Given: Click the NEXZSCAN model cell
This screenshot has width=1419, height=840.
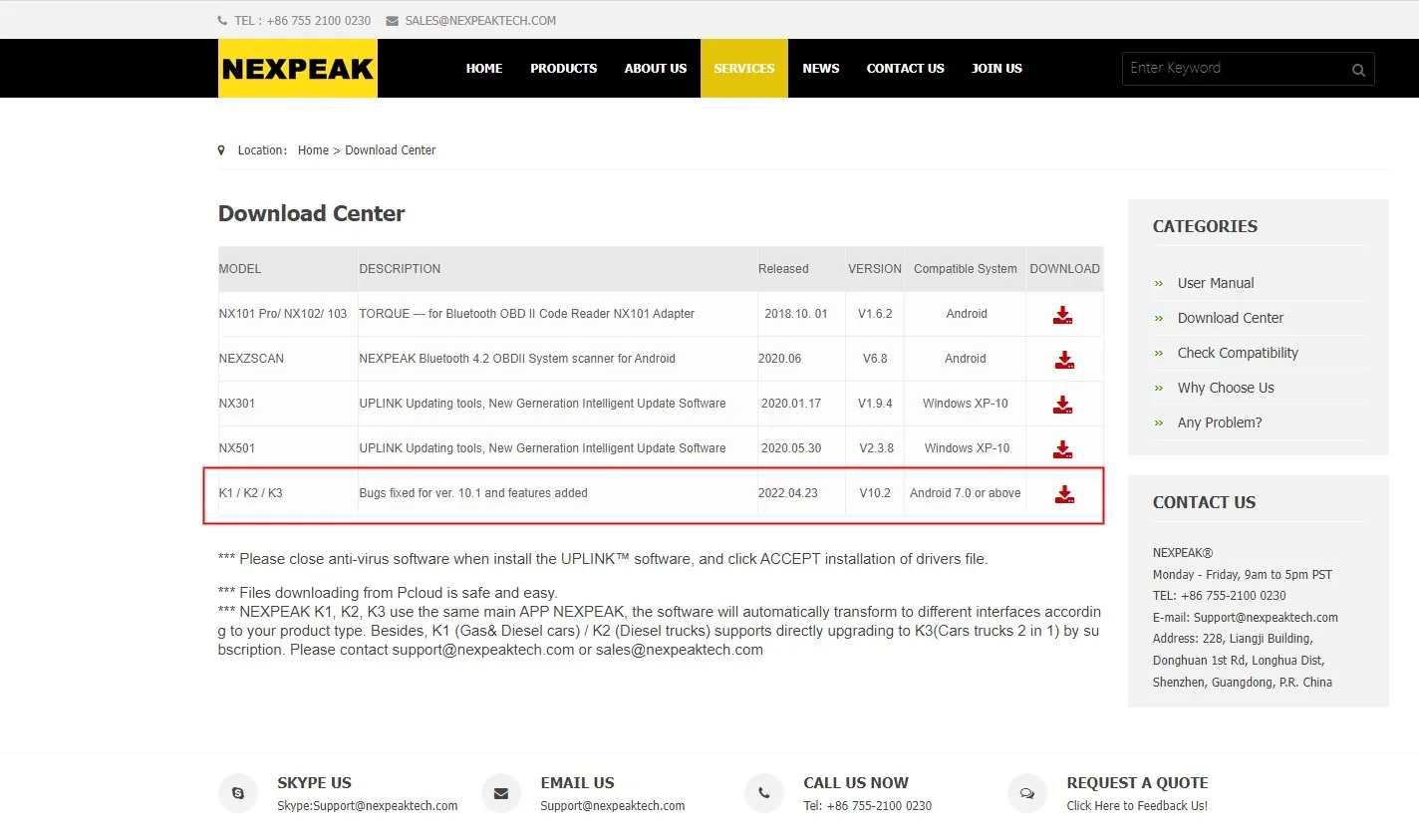Looking at the screenshot, I should [x=251, y=359].
